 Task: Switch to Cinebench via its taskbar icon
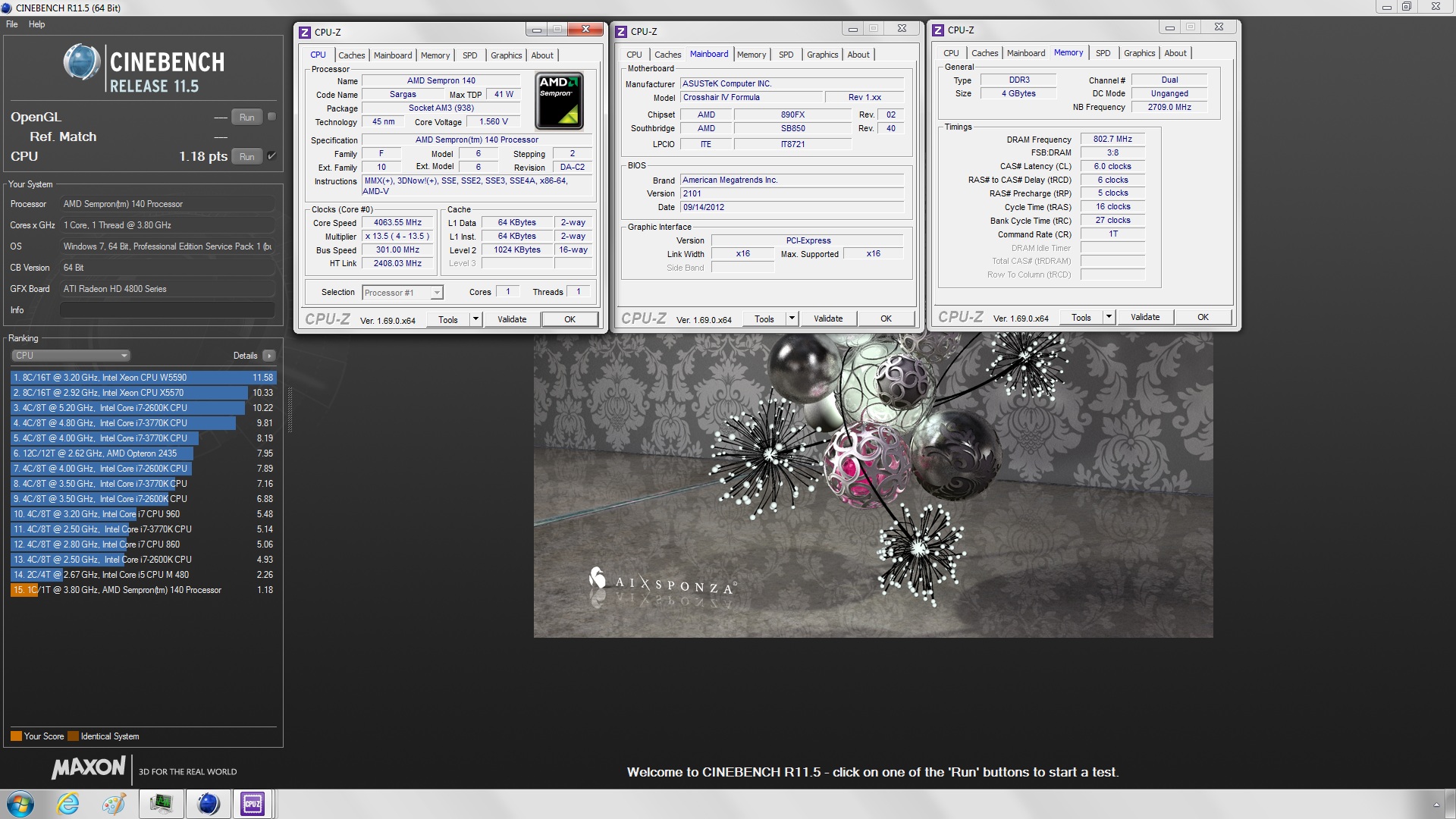(x=208, y=804)
